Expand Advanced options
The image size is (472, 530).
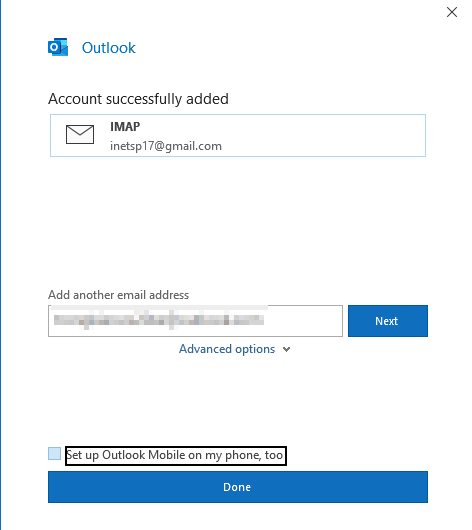point(234,349)
